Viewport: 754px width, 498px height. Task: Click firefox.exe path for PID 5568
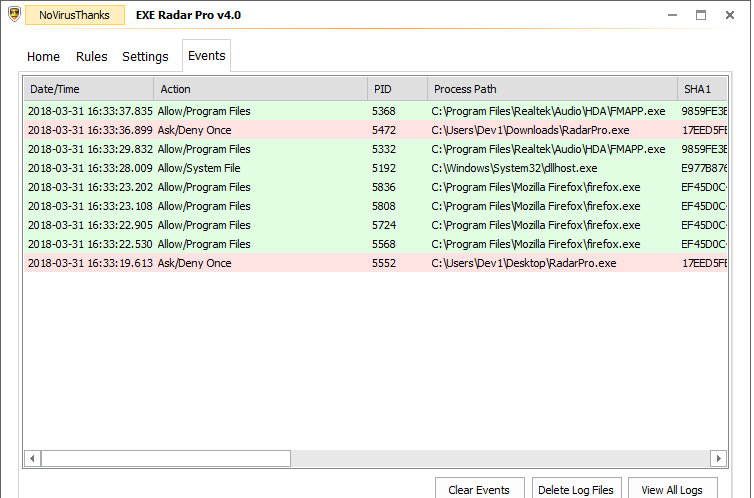tap(536, 244)
